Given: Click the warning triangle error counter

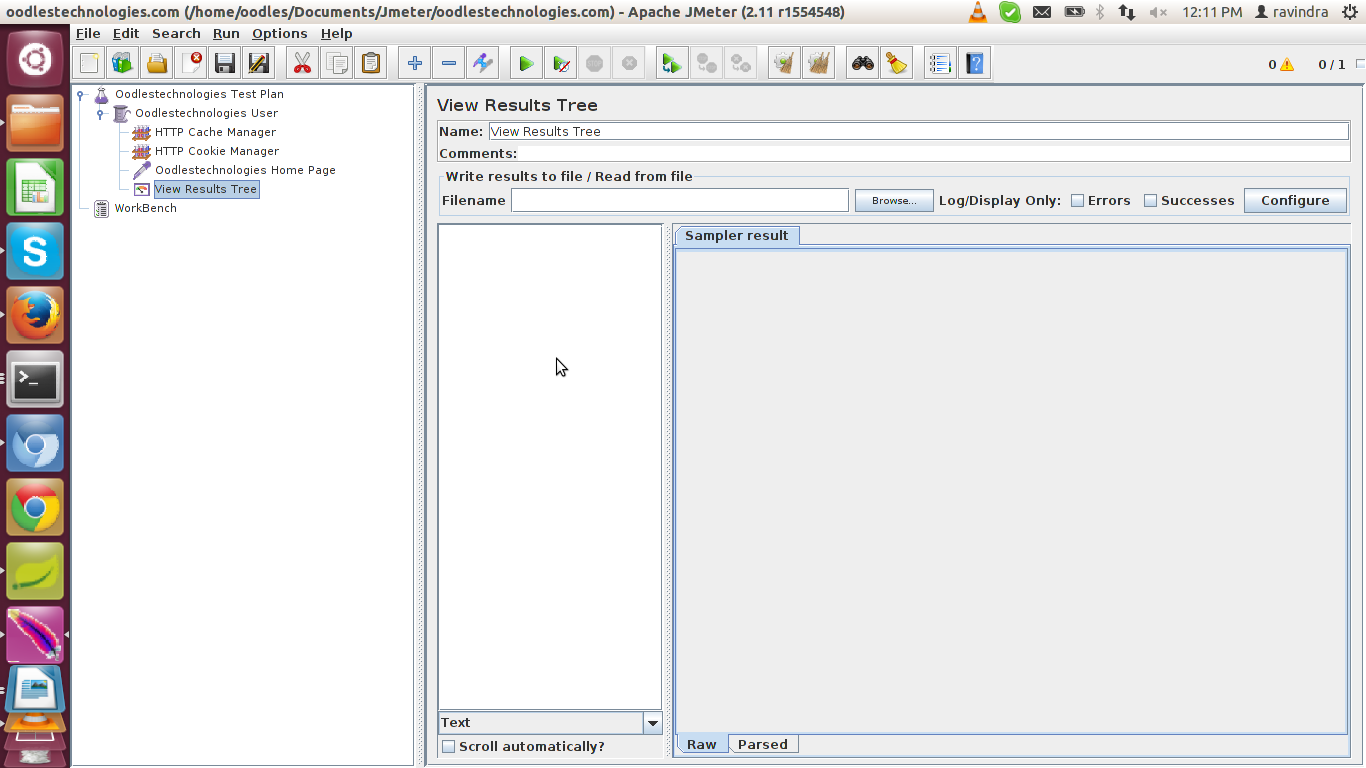Looking at the screenshot, I should pos(1287,65).
